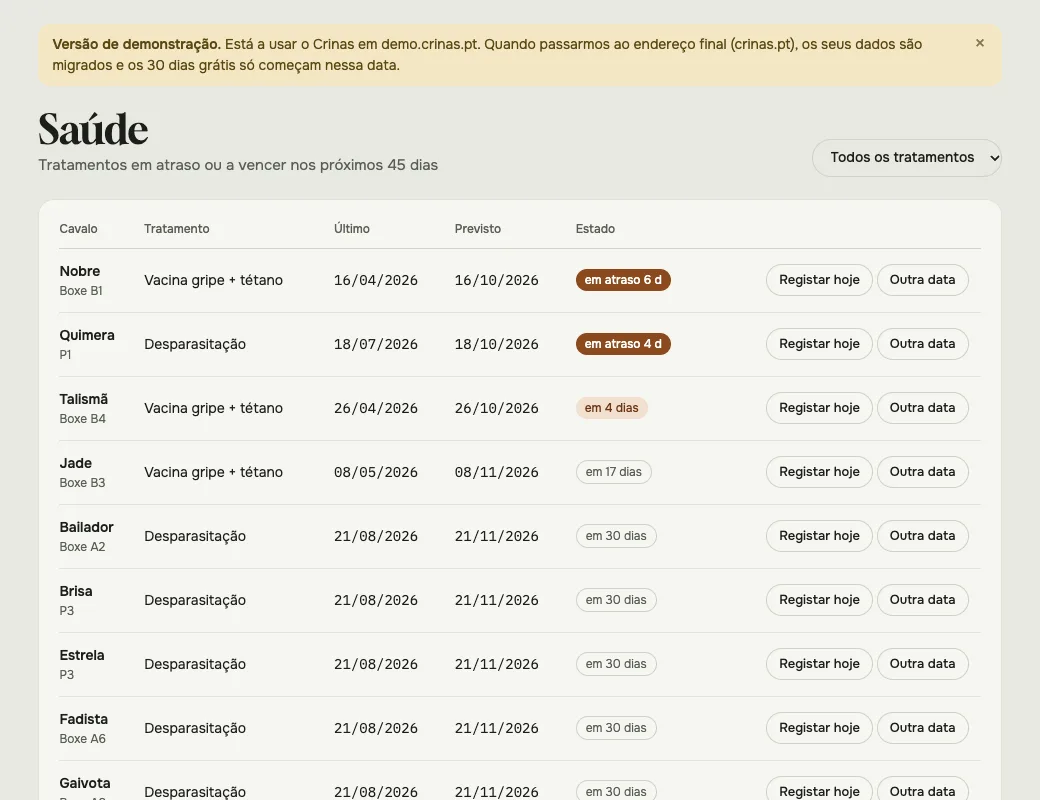Viewport: 1040px width, 800px height.
Task: Click 'Registar hoje' in Bailador's row
Action: [819, 536]
